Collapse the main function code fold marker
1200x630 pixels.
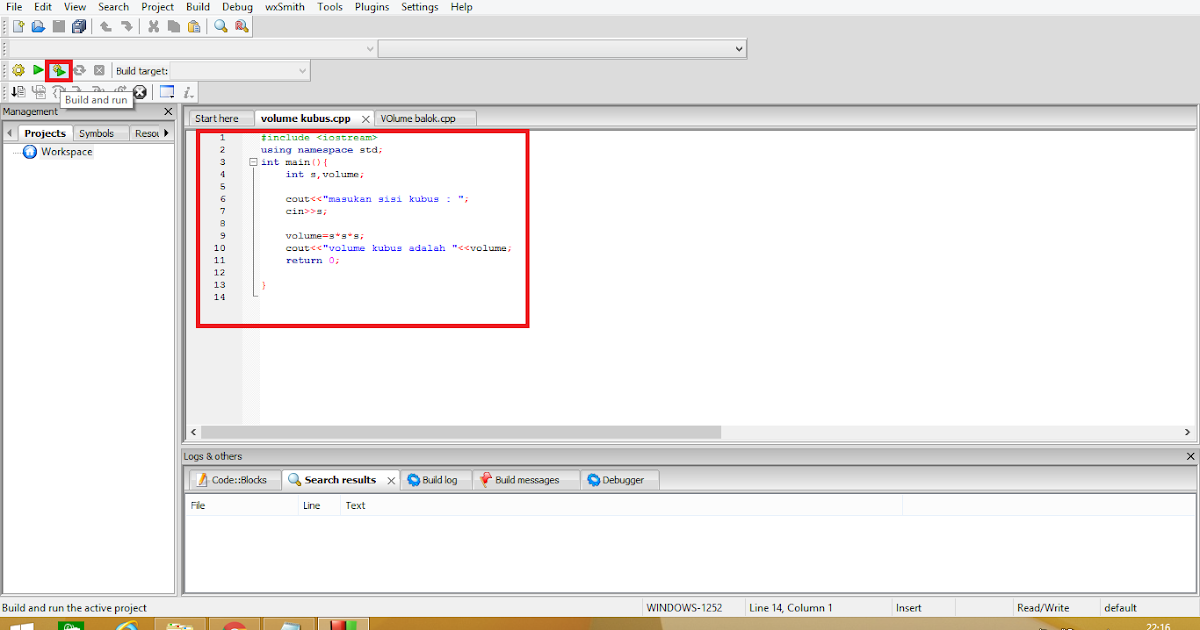254,161
